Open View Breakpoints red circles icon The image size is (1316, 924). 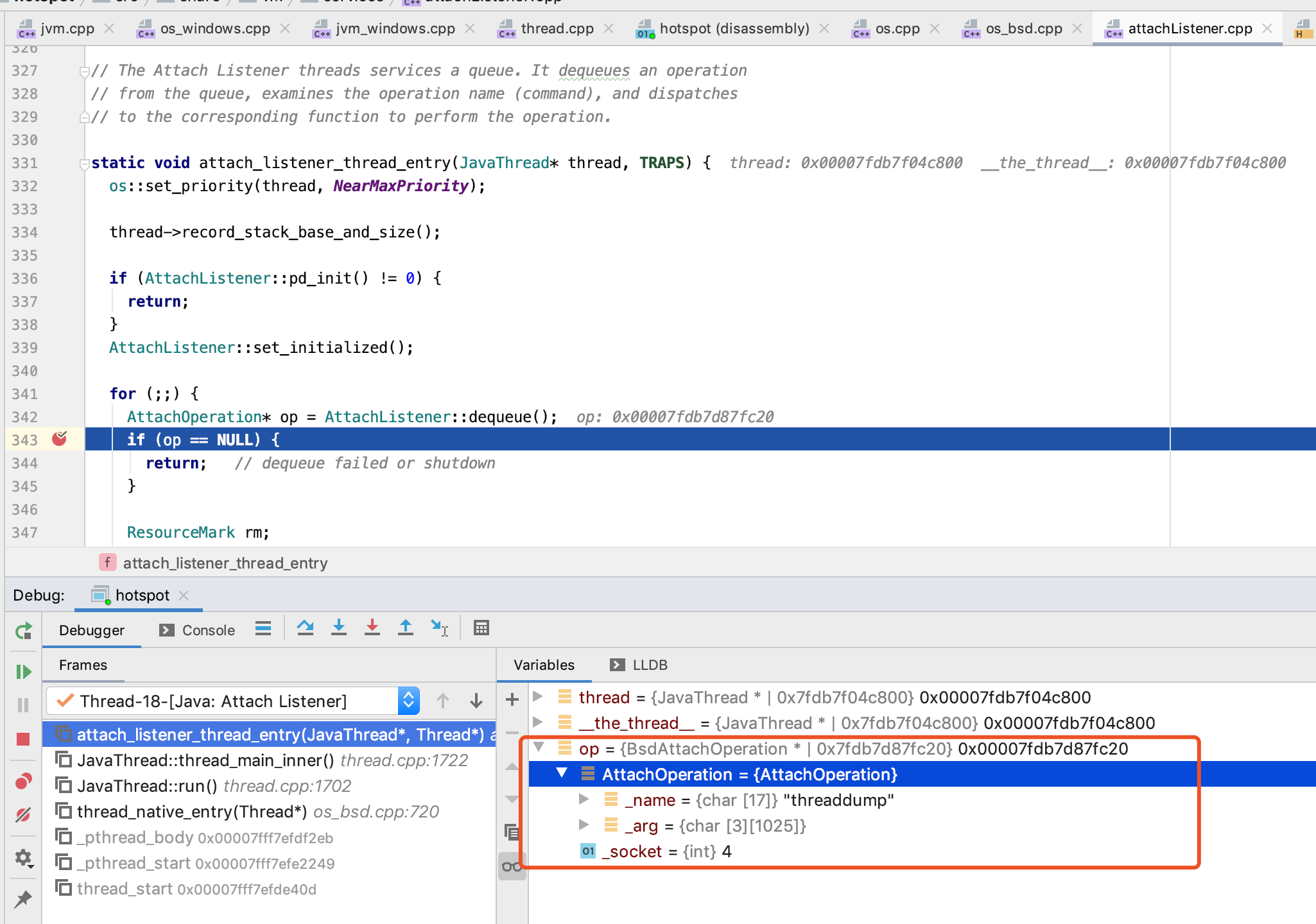tap(23, 782)
